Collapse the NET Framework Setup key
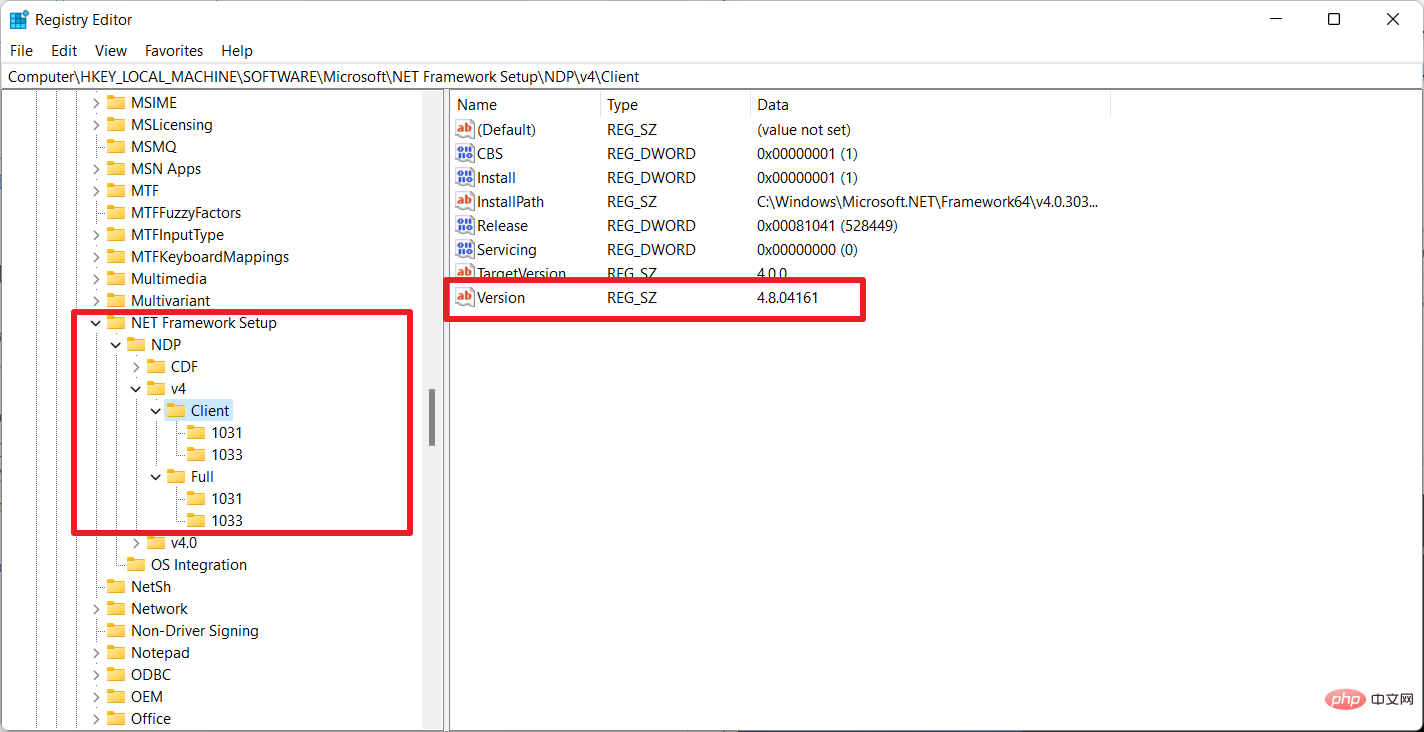Screen dimensions: 1424x732 (x=96, y=322)
